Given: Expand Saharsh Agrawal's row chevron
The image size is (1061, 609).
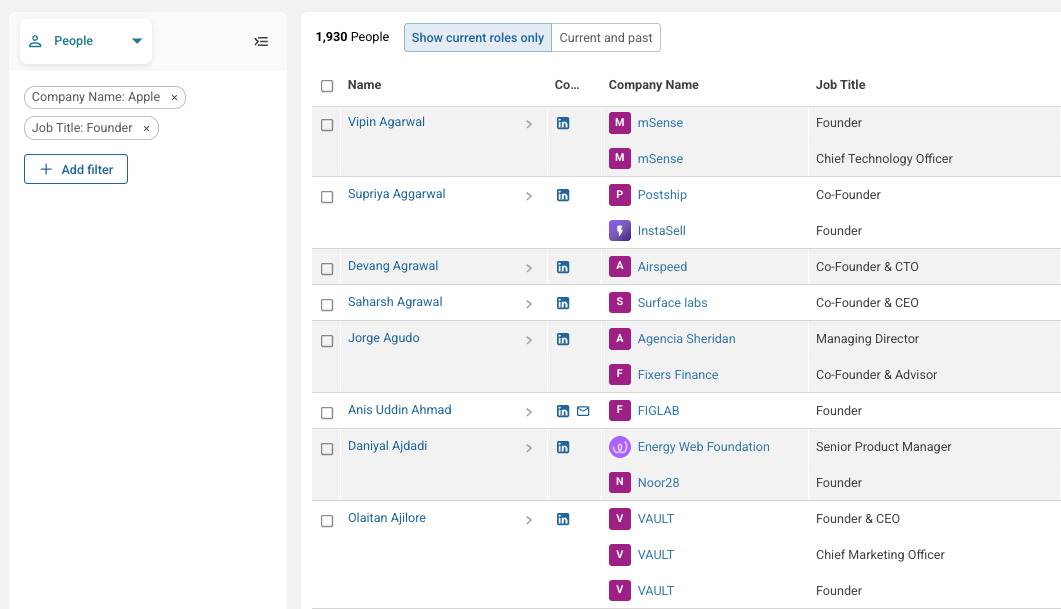Looking at the screenshot, I should [x=529, y=304].
